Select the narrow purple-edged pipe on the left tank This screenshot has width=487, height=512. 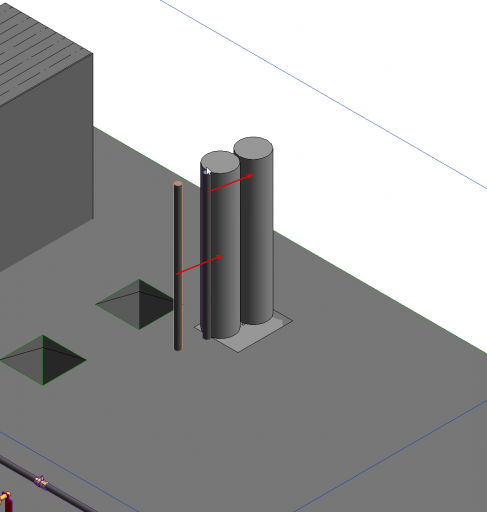(207, 255)
